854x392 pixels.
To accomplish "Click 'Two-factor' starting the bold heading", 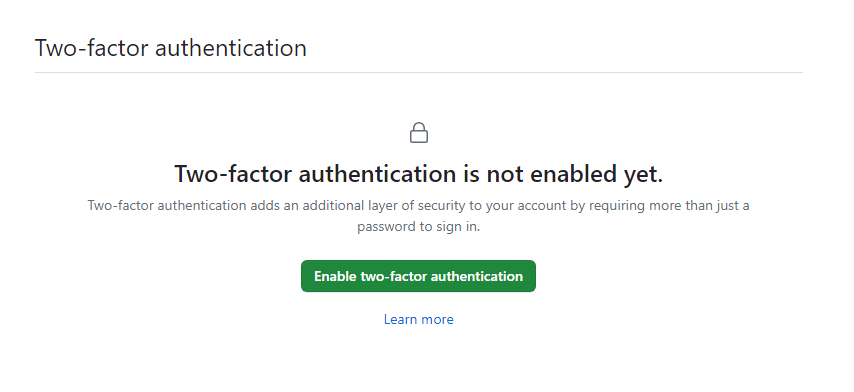I will [x=234, y=174].
